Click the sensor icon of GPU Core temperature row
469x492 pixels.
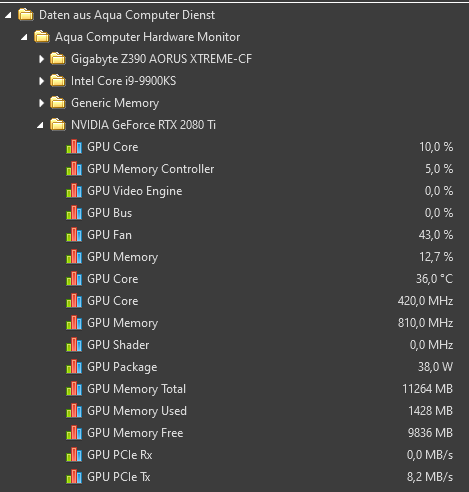74,279
